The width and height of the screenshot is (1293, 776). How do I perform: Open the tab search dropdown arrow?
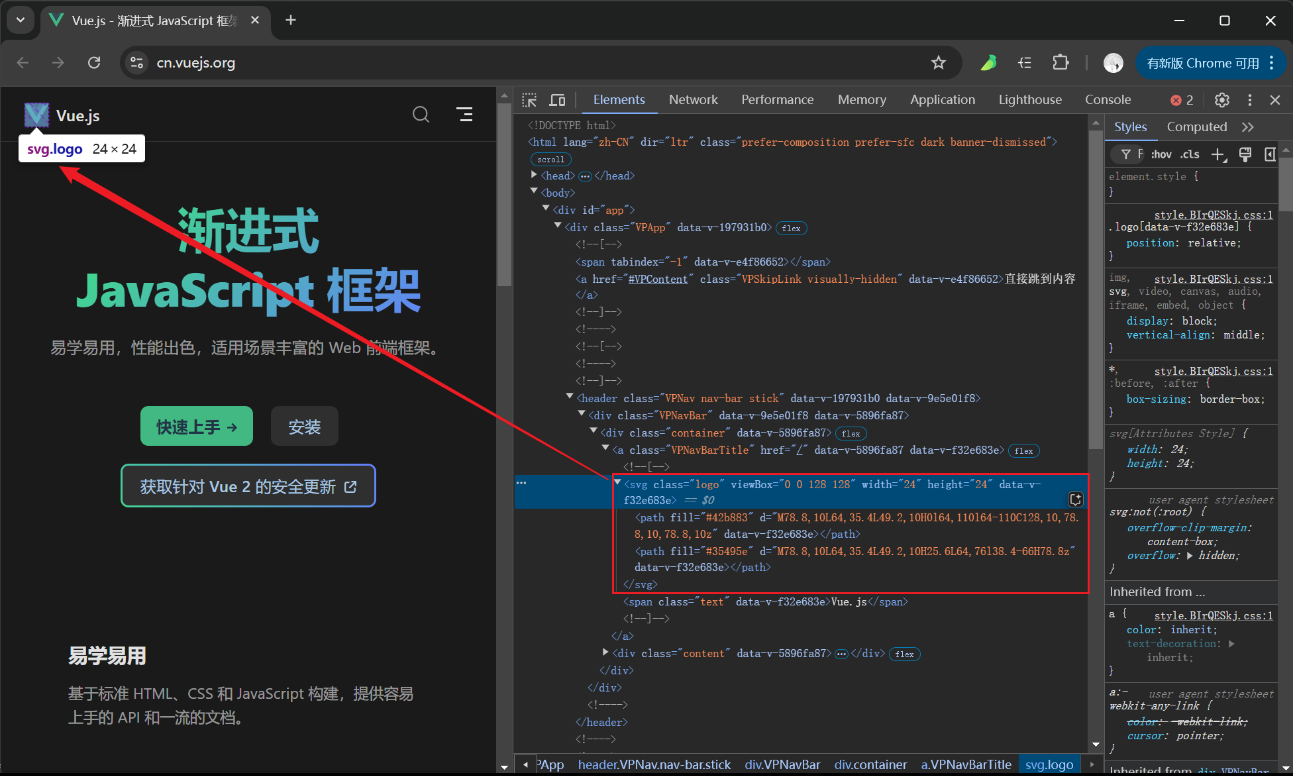(x=20, y=20)
